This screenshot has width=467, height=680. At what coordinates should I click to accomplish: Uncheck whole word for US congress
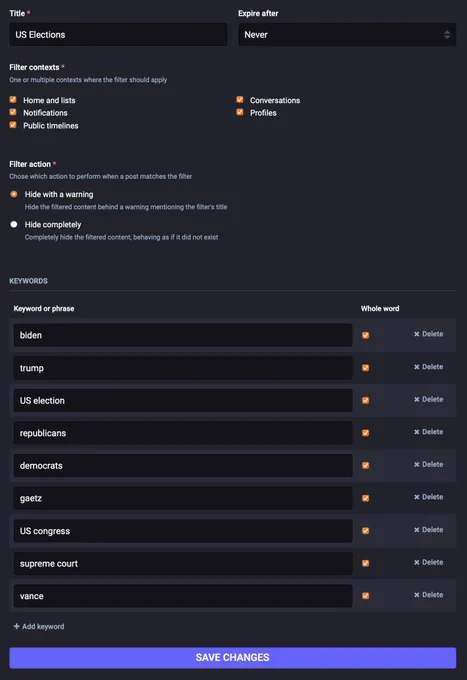[x=366, y=530]
